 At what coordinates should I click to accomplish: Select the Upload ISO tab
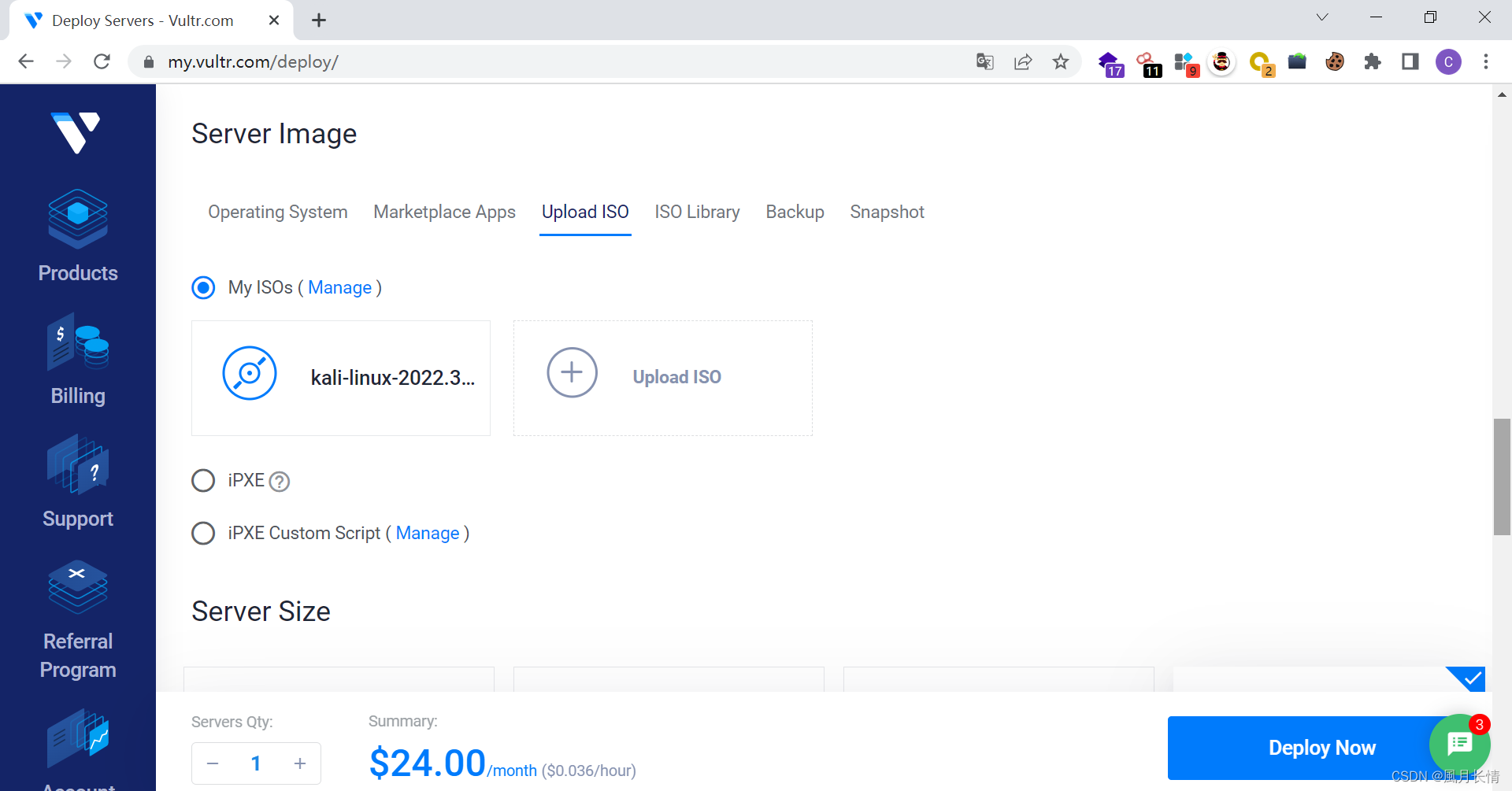585,212
